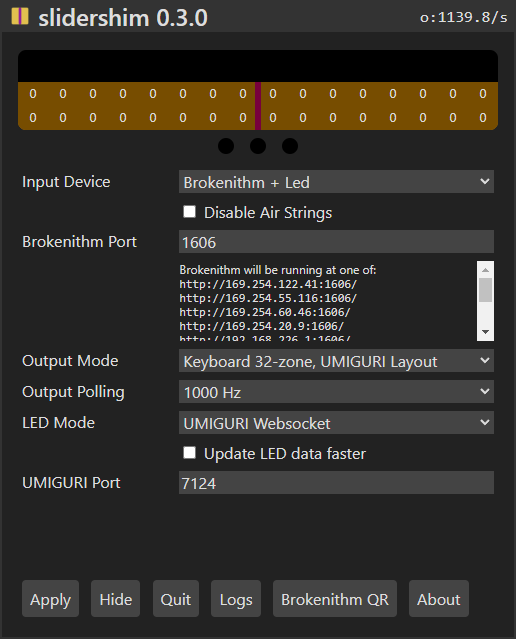
Task: Click the slidershim 0.3.0 title text
Action: tap(123, 18)
